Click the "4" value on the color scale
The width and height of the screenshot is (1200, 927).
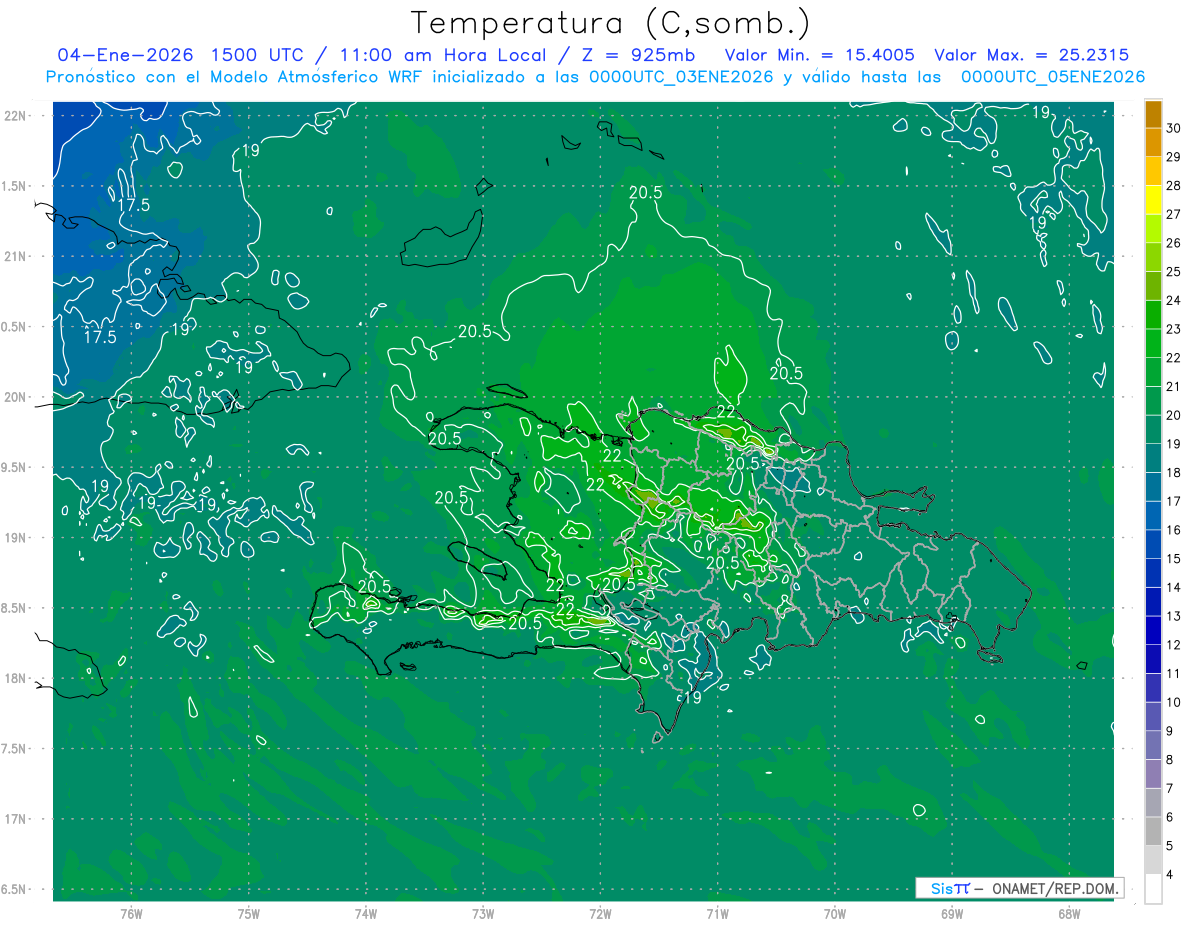[1170, 874]
